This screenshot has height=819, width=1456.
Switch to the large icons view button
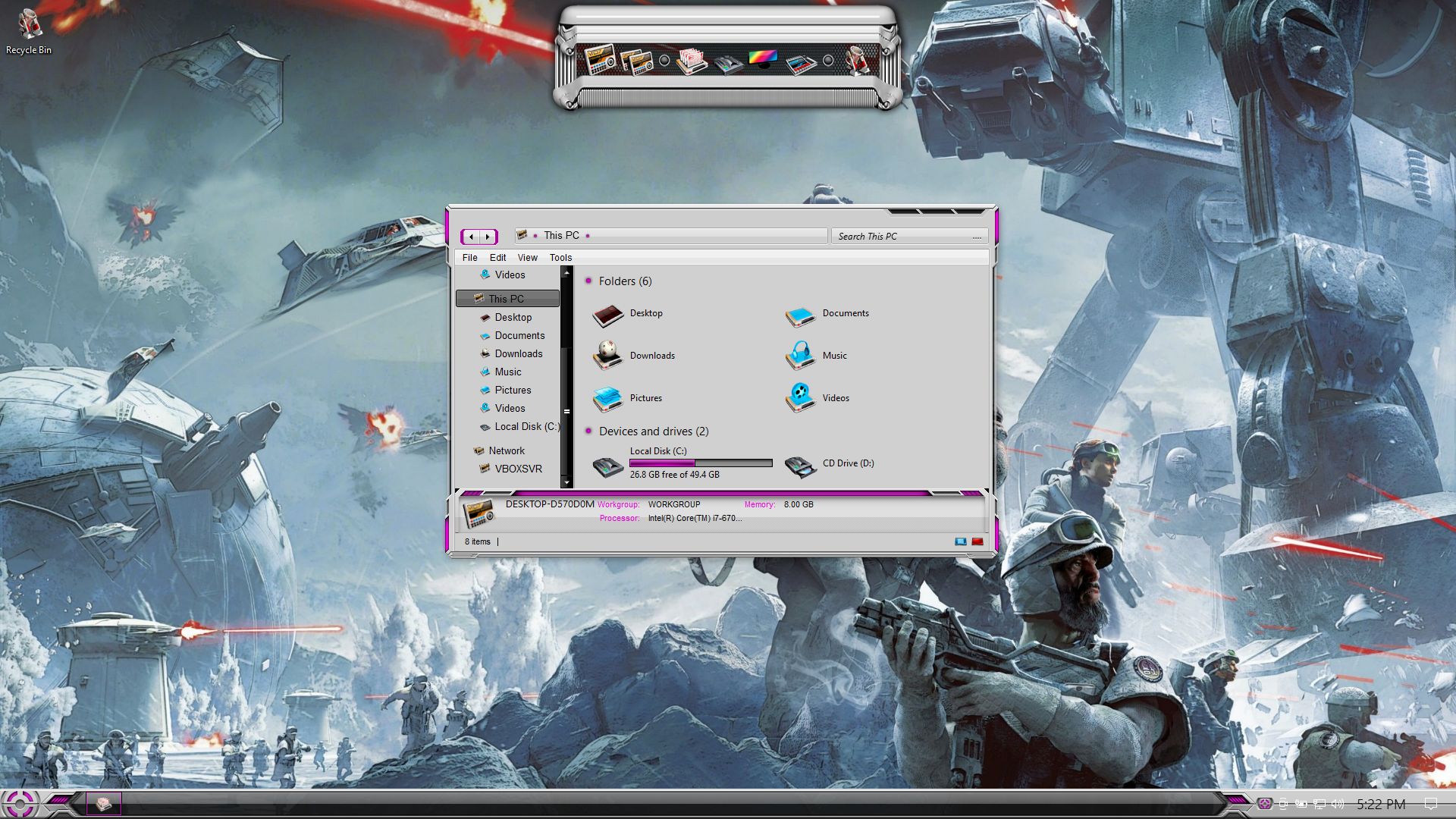tap(977, 541)
